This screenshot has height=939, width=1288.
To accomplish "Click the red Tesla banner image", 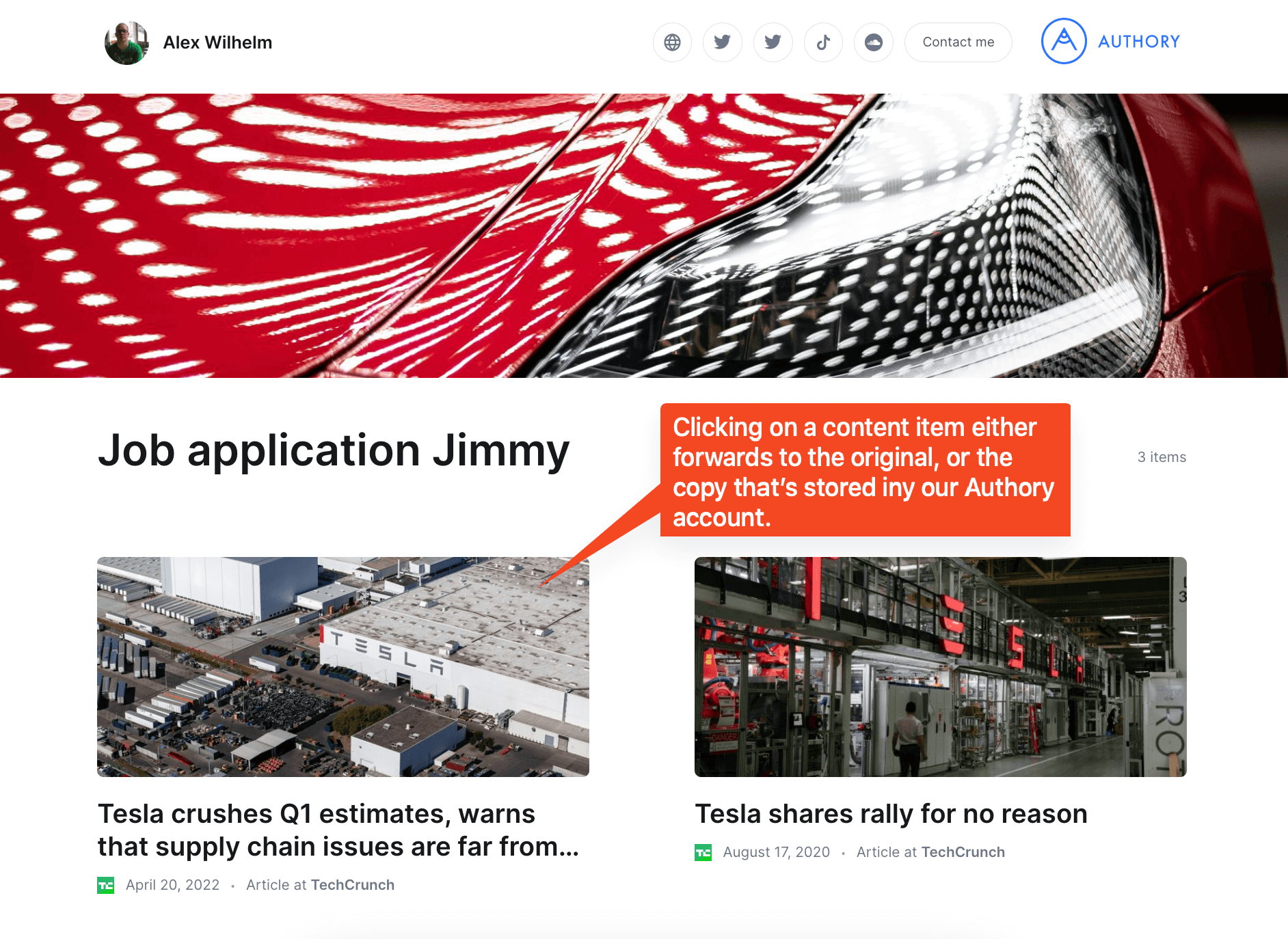I will point(644,236).
